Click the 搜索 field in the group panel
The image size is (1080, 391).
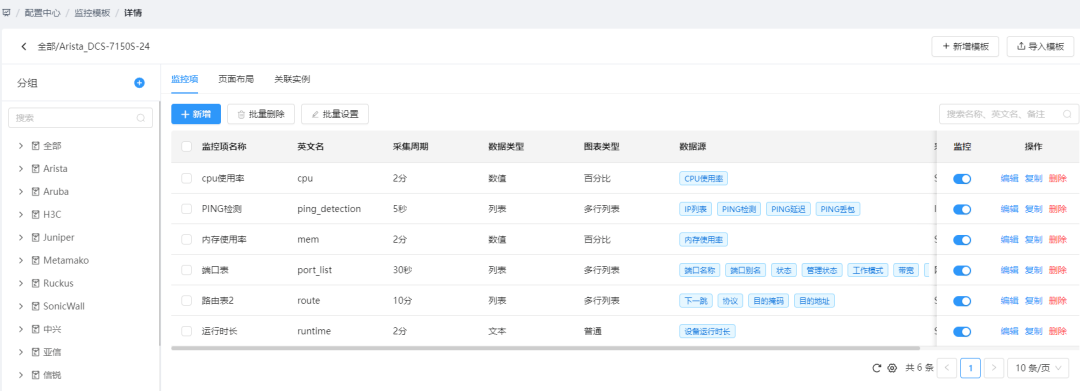click(x=81, y=118)
